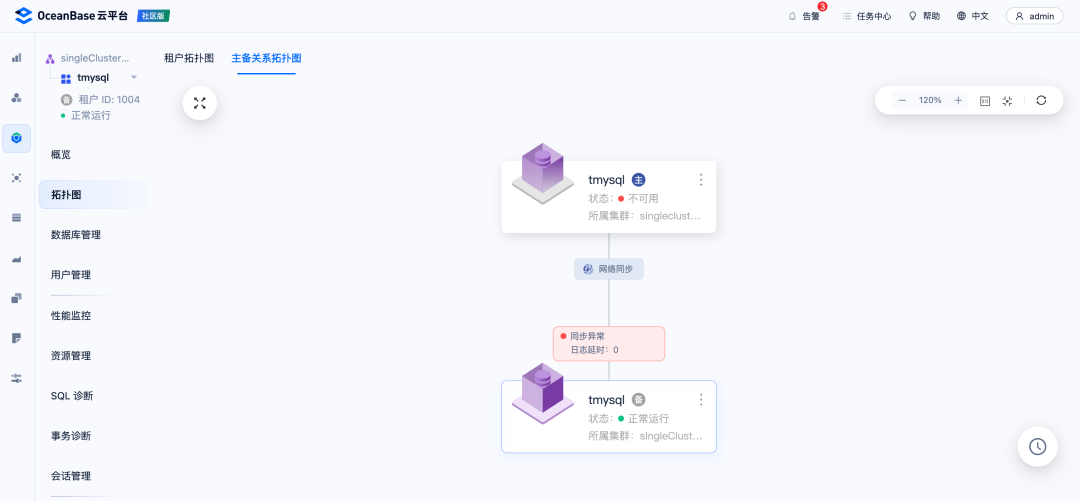Reset topology view to 1:1 scale
Image resolution: width=1080 pixels, height=501 pixels.
coord(984,101)
